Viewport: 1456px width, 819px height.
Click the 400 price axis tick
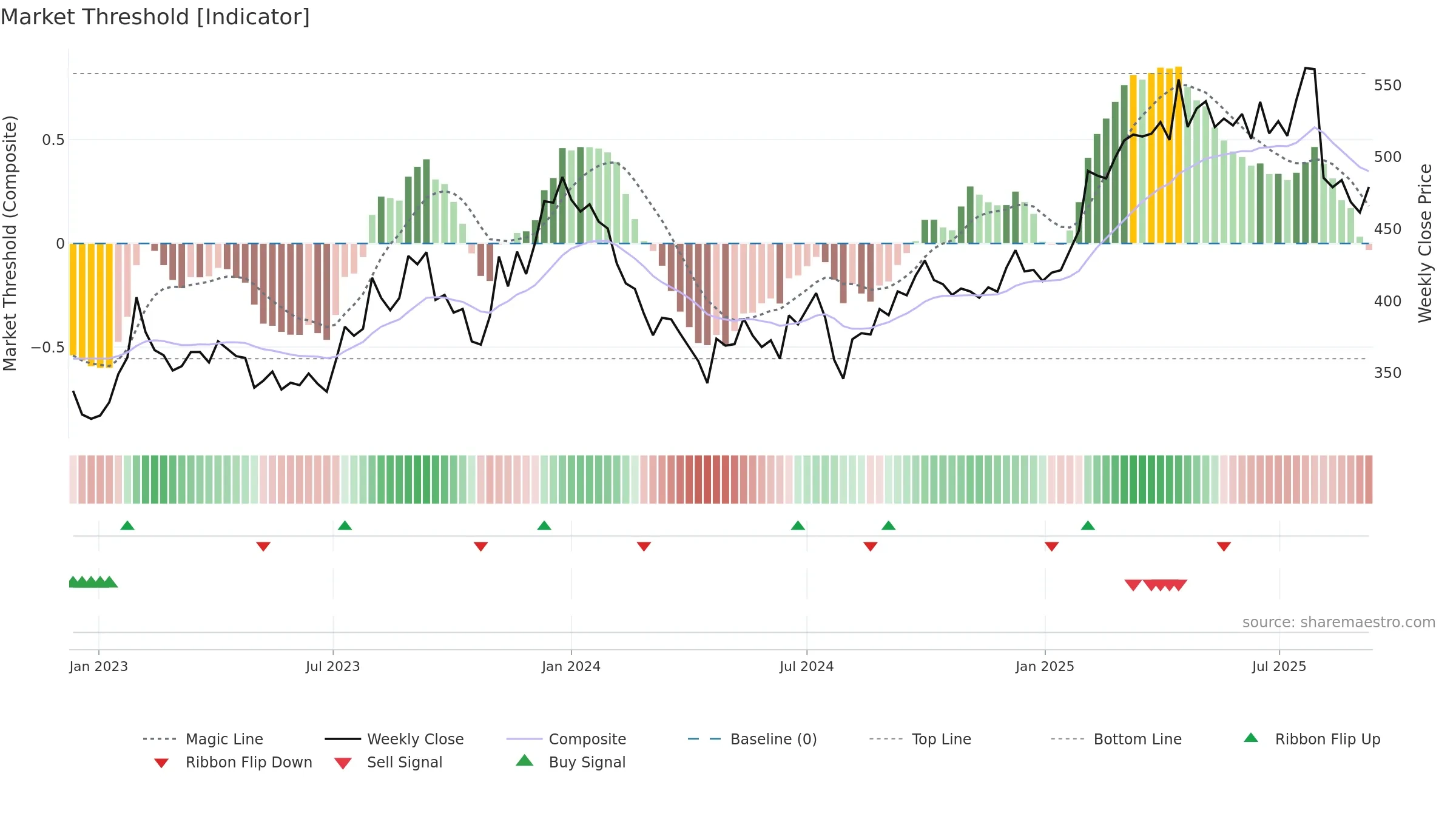click(x=1388, y=302)
